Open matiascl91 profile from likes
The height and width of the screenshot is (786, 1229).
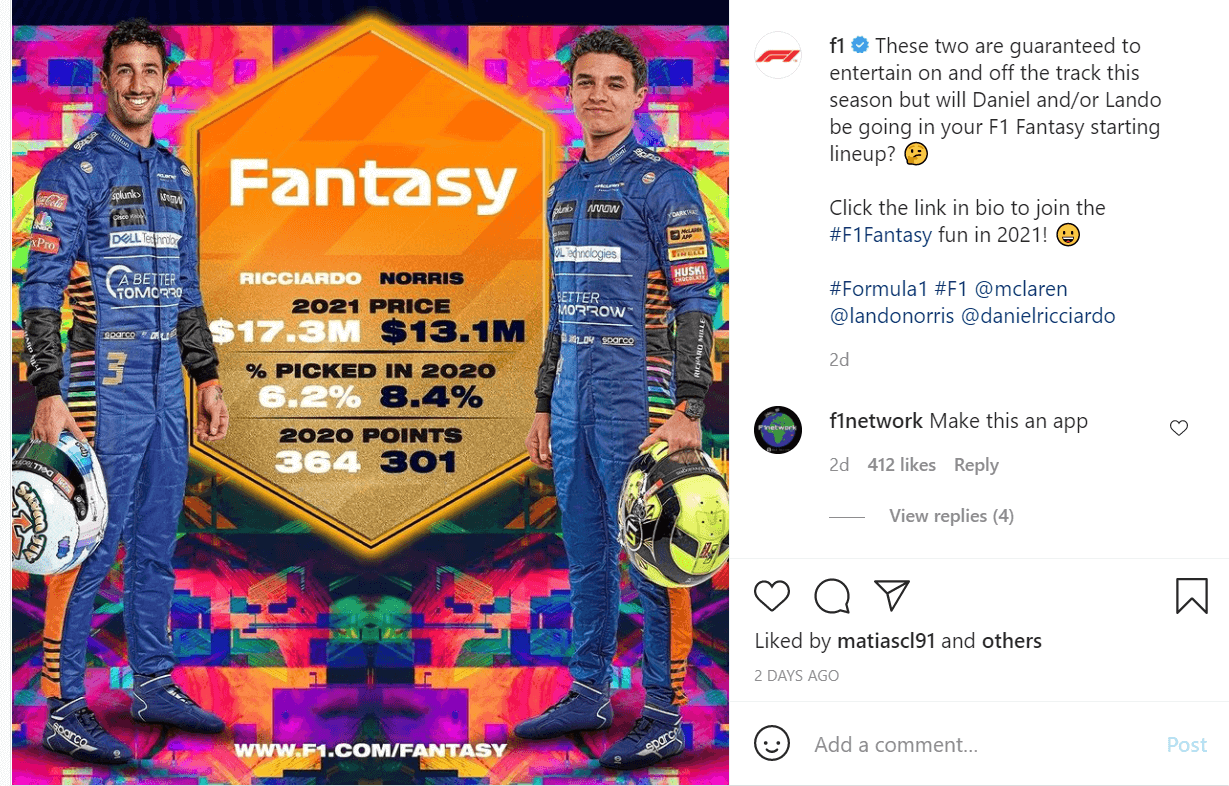pos(885,641)
